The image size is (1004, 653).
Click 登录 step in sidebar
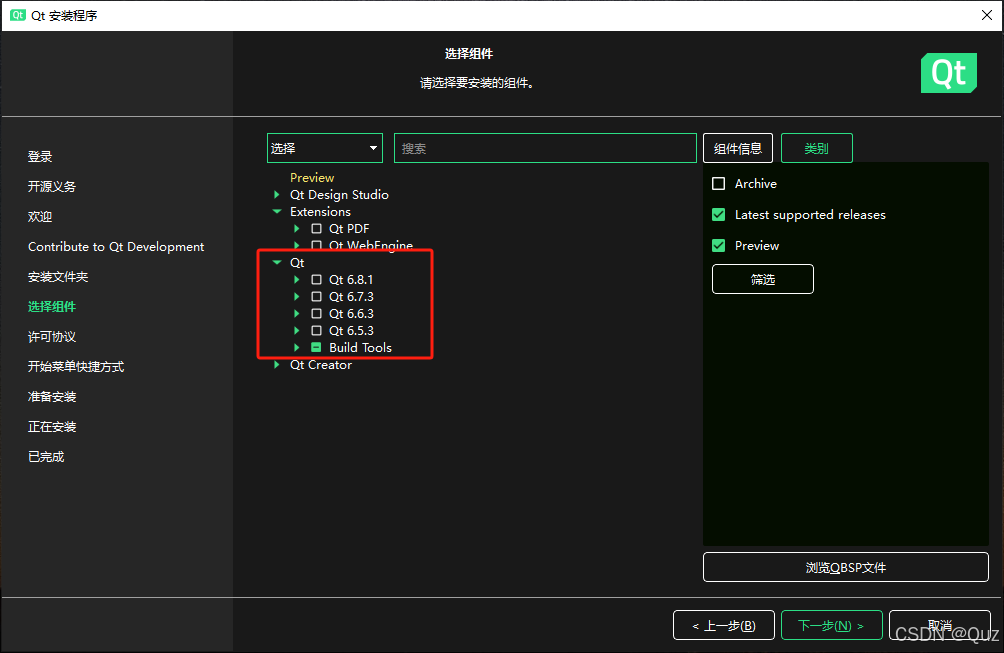coord(40,157)
